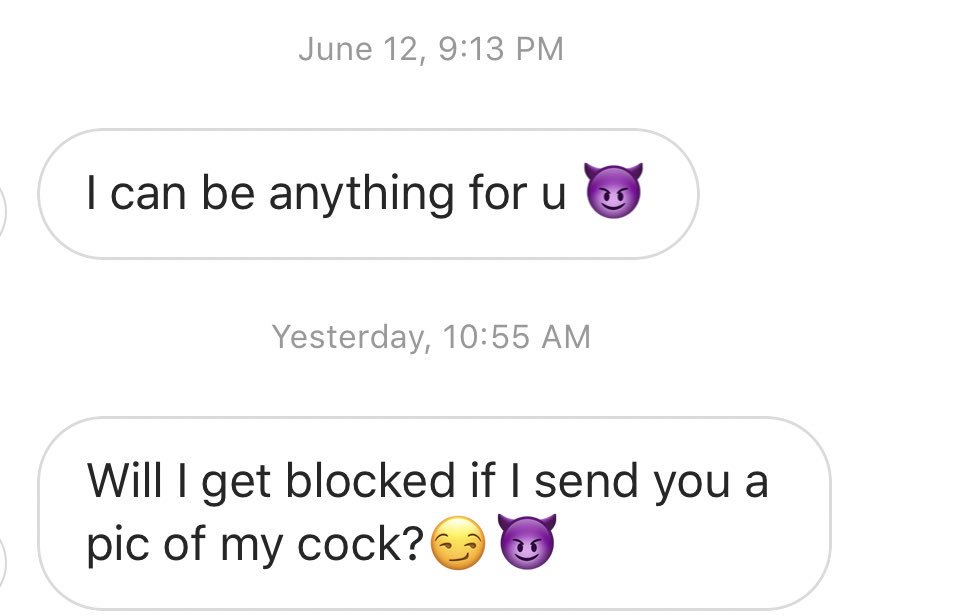Tap the "Yesterday, 10:55 AM" timestamp
The image size is (979, 616).
[431, 337]
